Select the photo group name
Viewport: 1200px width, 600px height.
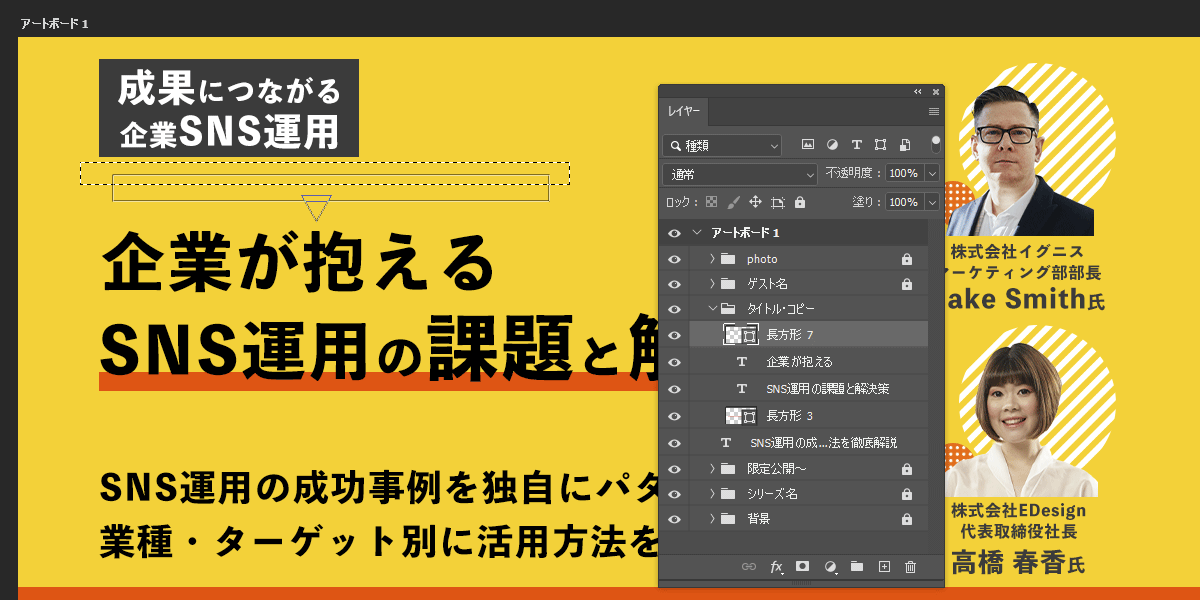[762, 259]
